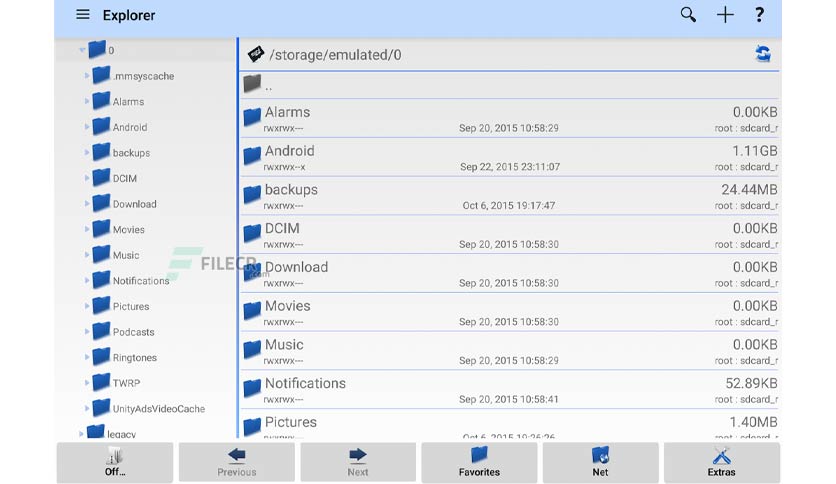Select UnityAdsVideoCache folder icon in tree

(x=101, y=408)
